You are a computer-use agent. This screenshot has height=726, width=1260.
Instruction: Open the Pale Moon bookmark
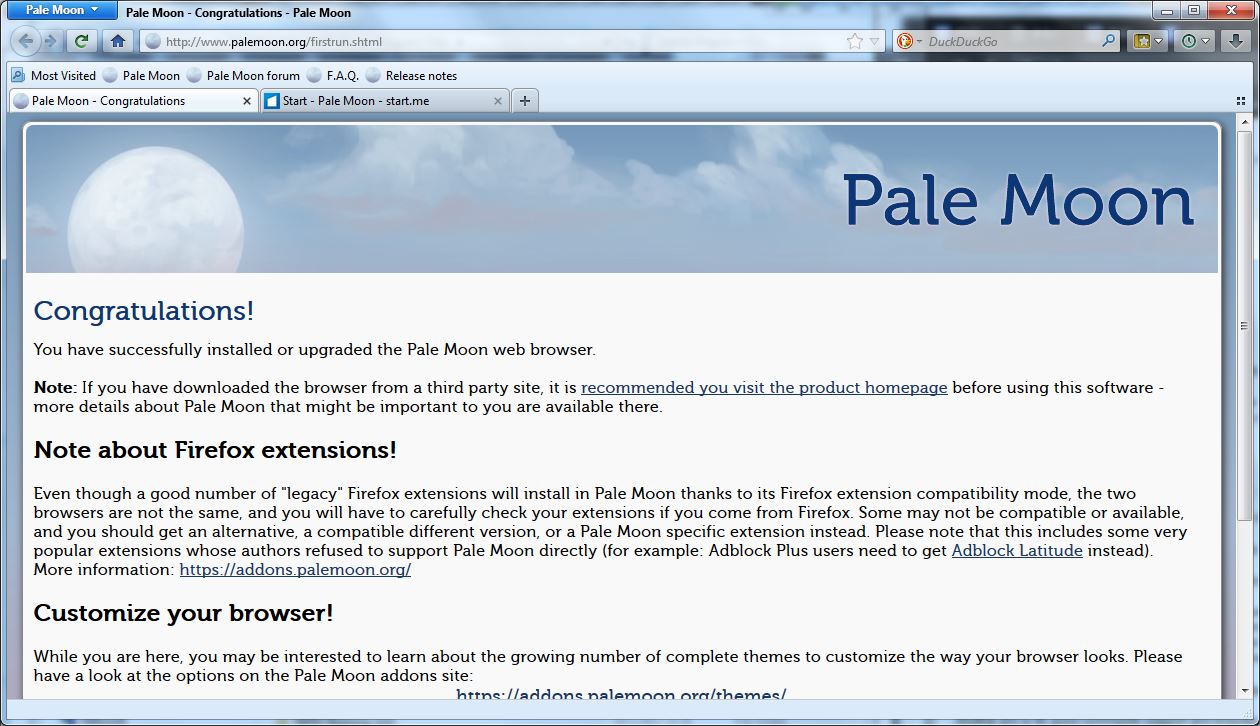[x=142, y=76]
